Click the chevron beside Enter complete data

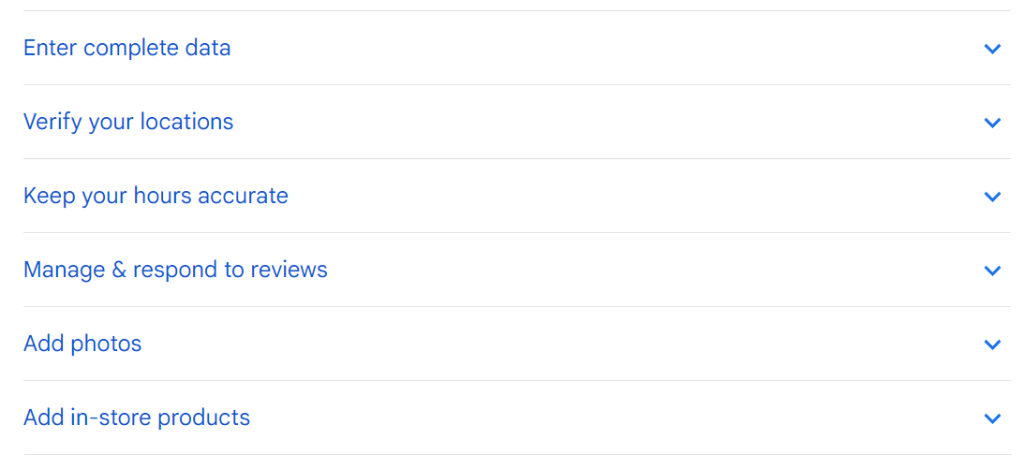coord(992,48)
